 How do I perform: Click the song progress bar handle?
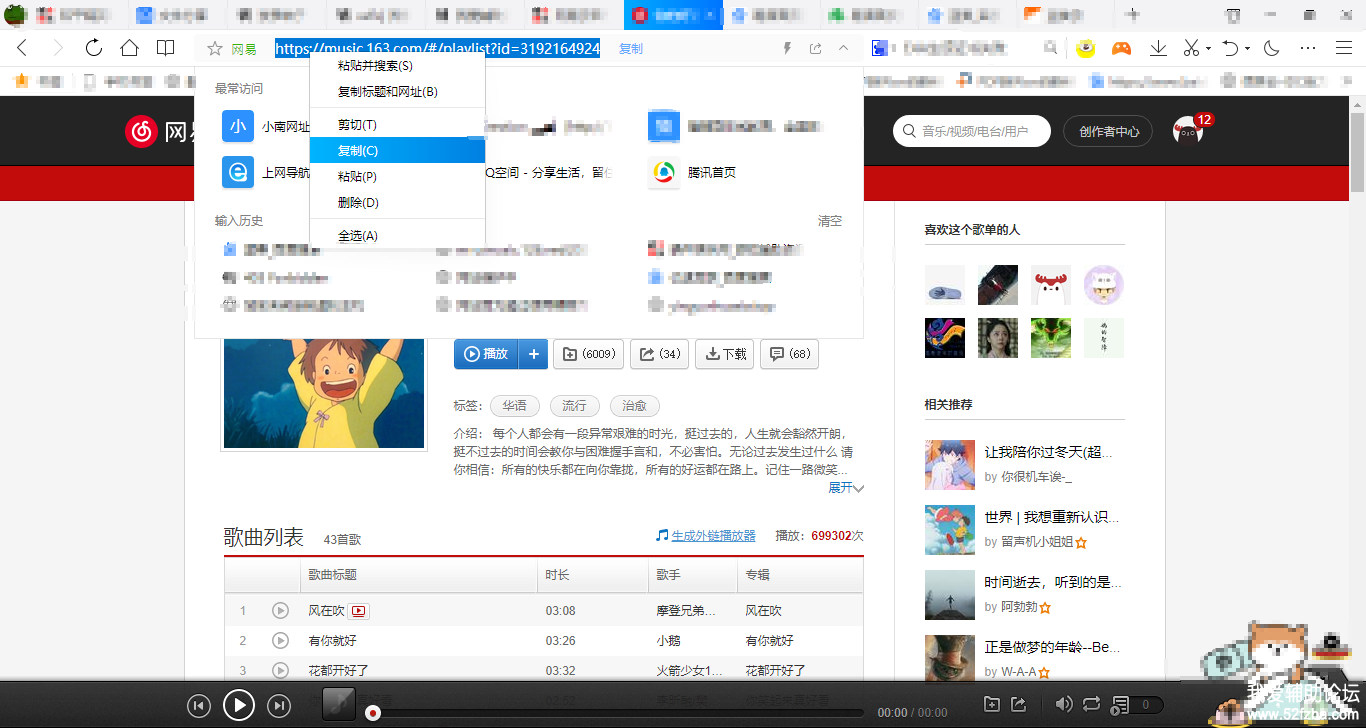point(373,713)
